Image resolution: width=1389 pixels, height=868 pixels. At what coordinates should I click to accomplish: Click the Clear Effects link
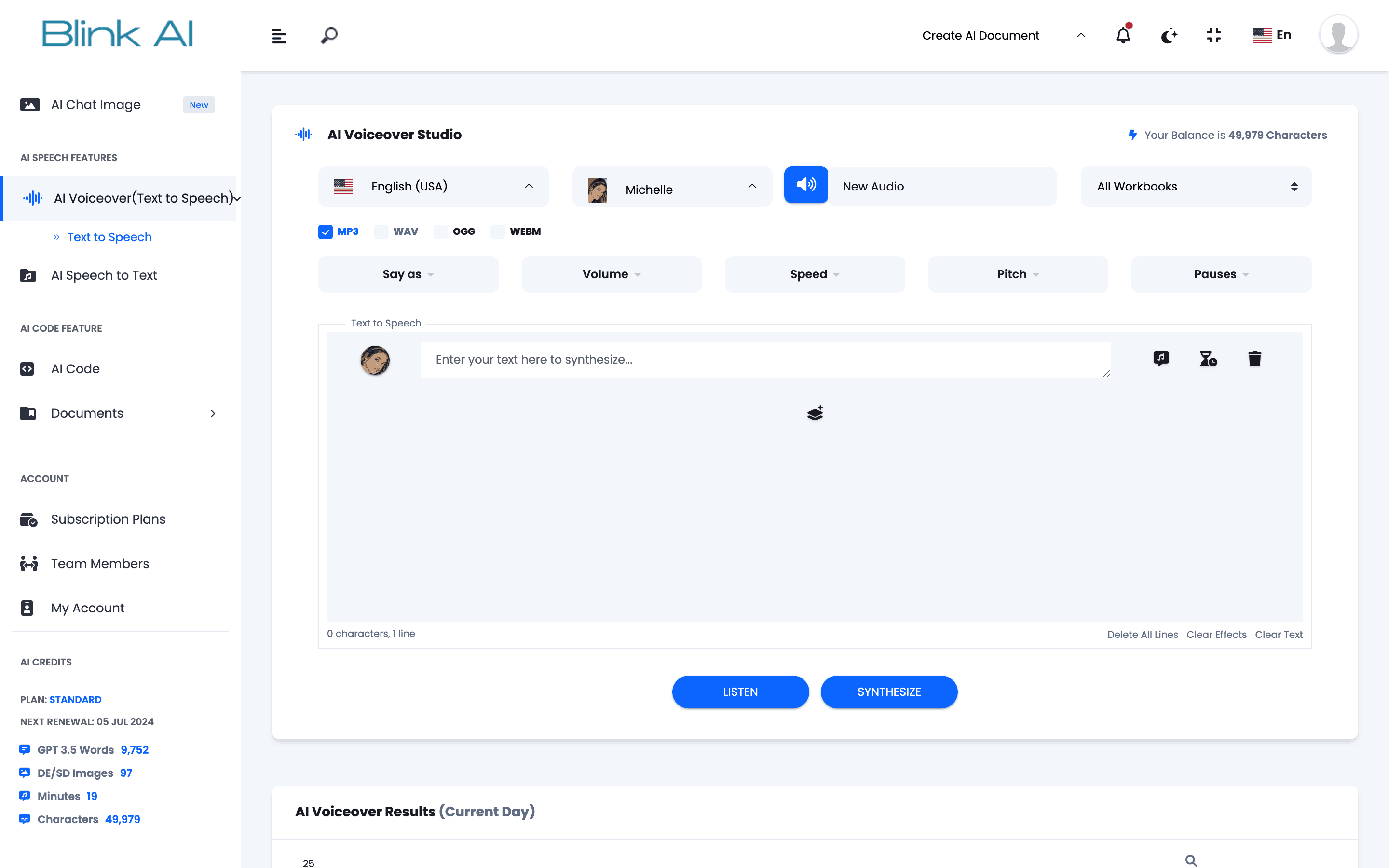click(x=1216, y=634)
